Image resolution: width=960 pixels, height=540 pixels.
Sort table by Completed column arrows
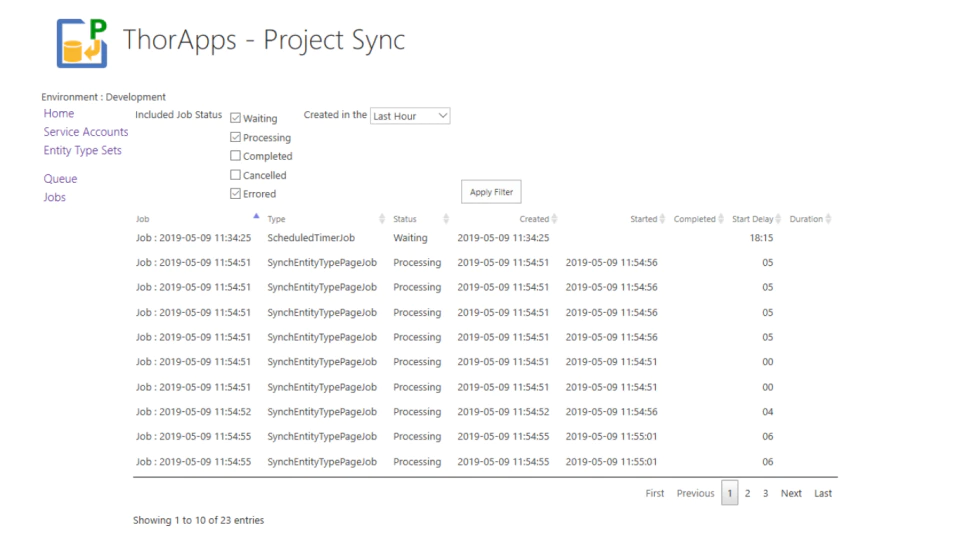(x=721, y=219)
